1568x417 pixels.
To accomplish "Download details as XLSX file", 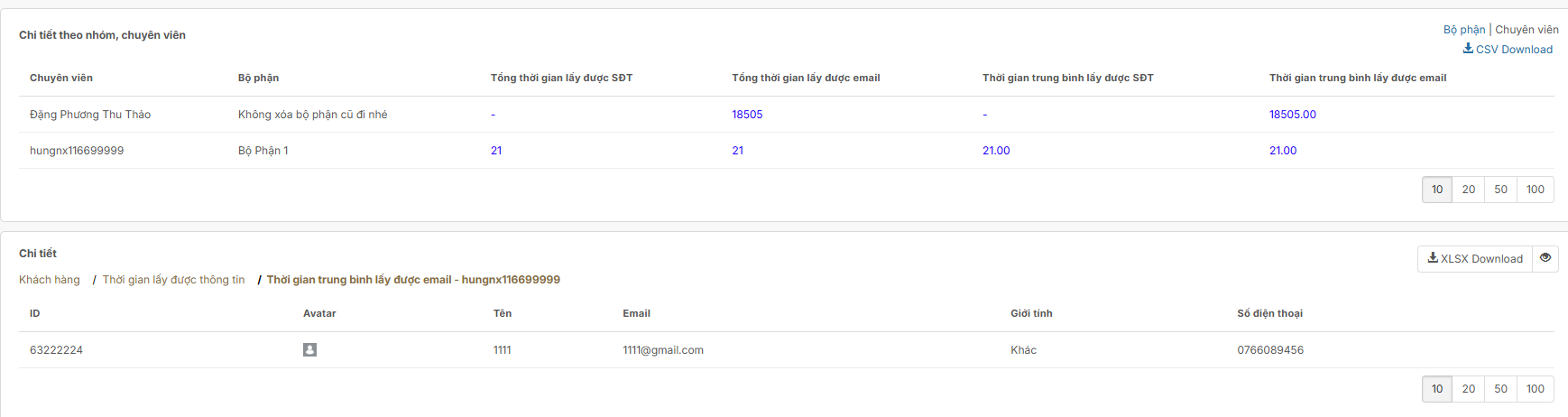I will point(1475,259).
